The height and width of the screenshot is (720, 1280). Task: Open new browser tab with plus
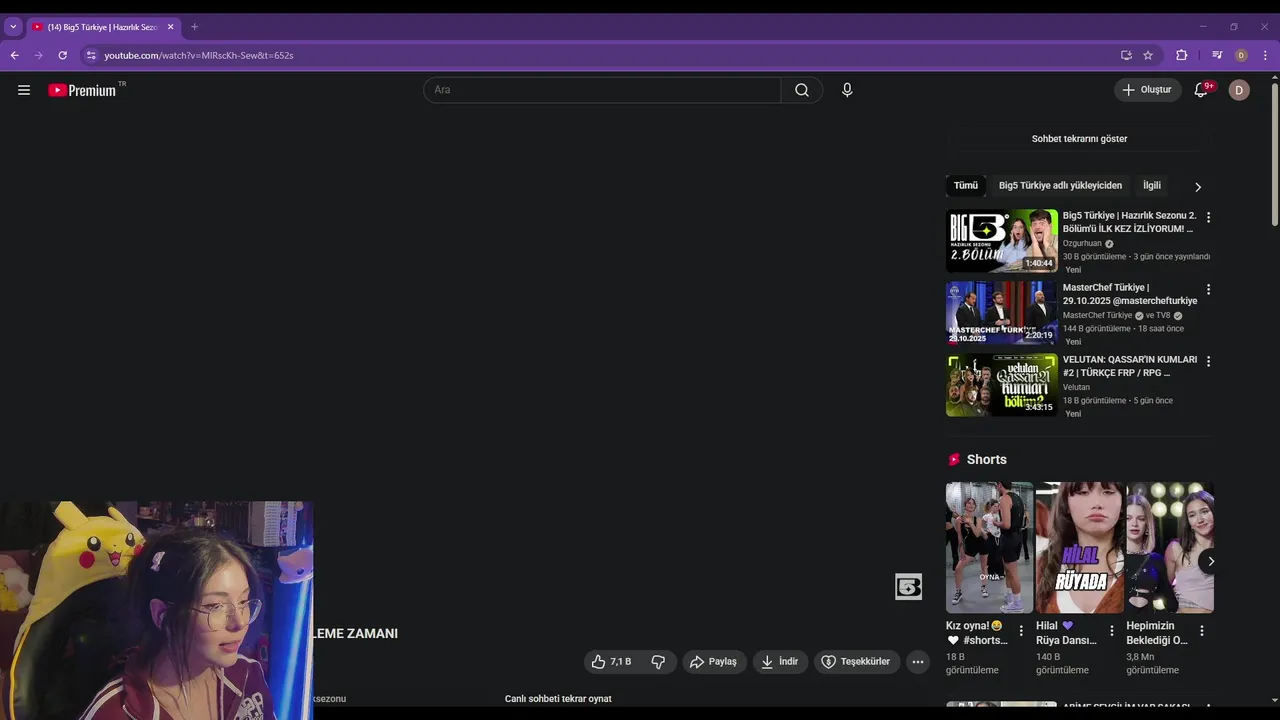coord(194,27)
